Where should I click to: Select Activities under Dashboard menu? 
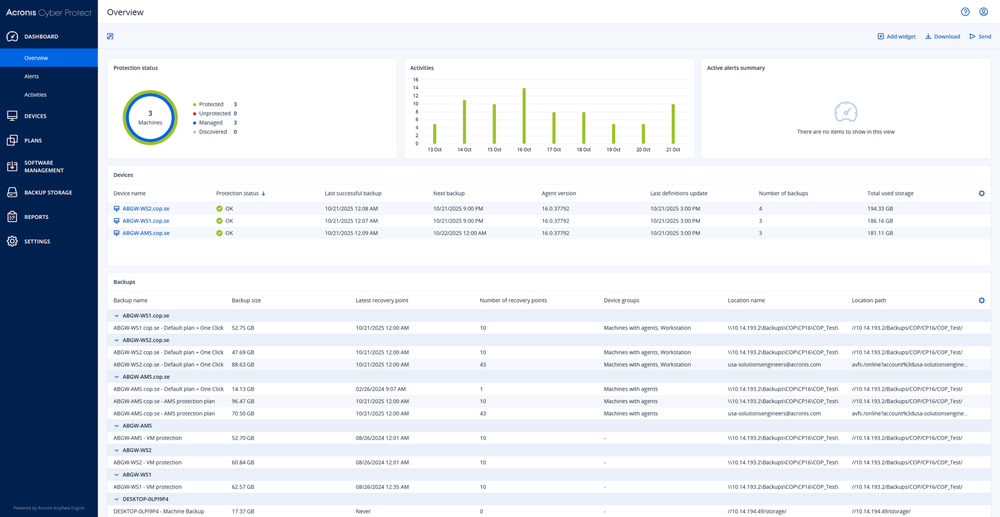[x=35, y=95]
